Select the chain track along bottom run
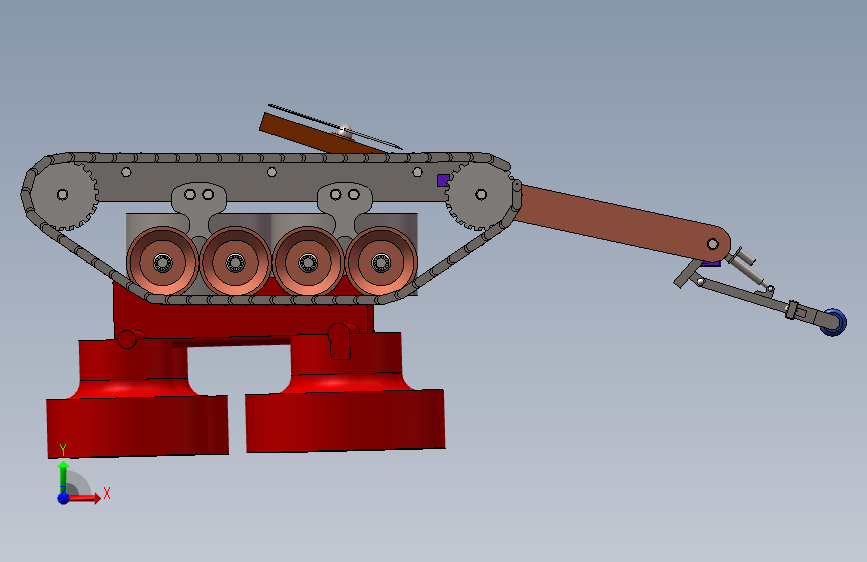Image resolution: width=867 pixels, height=562 pixels. click(265, 300)
